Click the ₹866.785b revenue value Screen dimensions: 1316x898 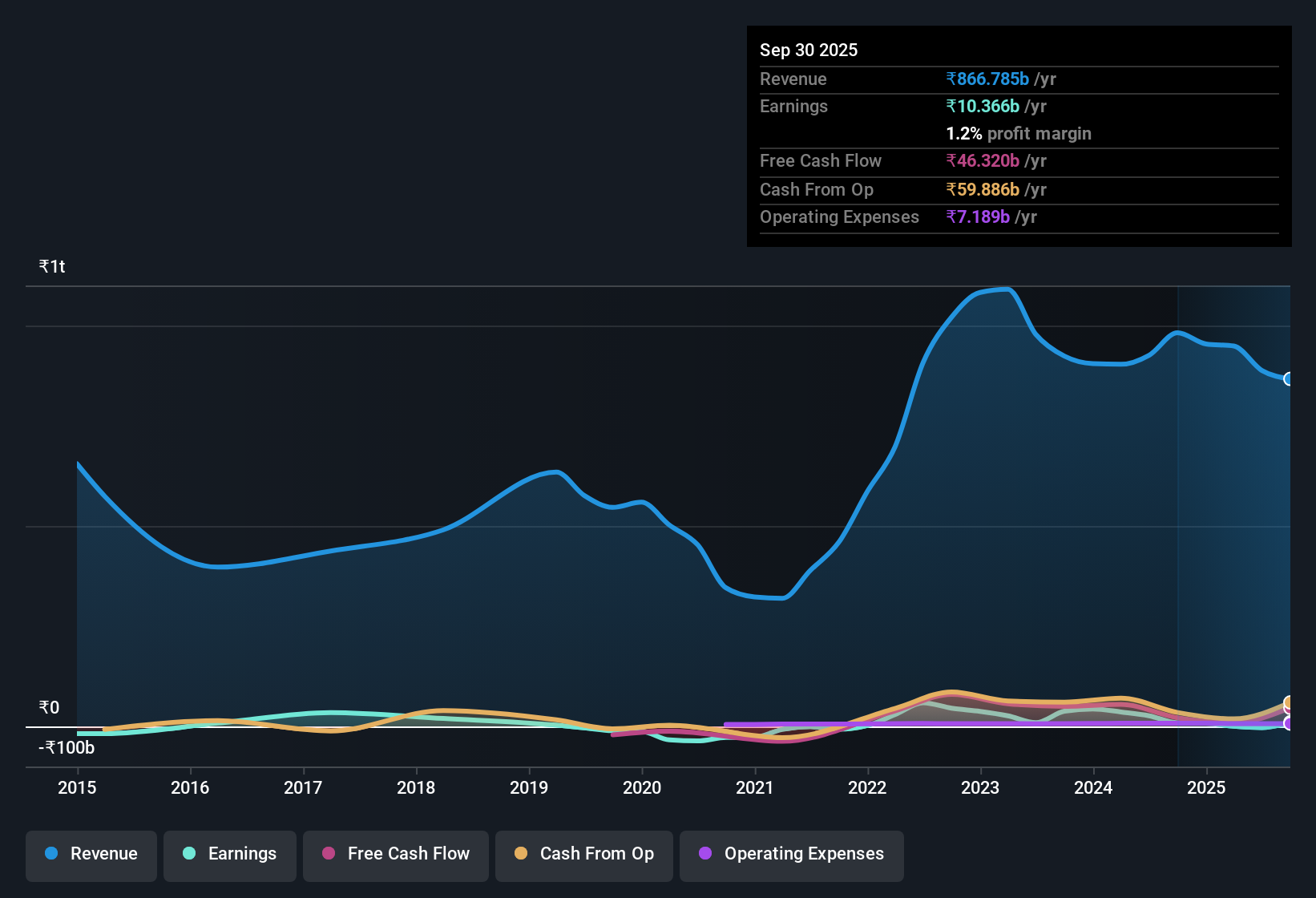click(x=987, y=79)
